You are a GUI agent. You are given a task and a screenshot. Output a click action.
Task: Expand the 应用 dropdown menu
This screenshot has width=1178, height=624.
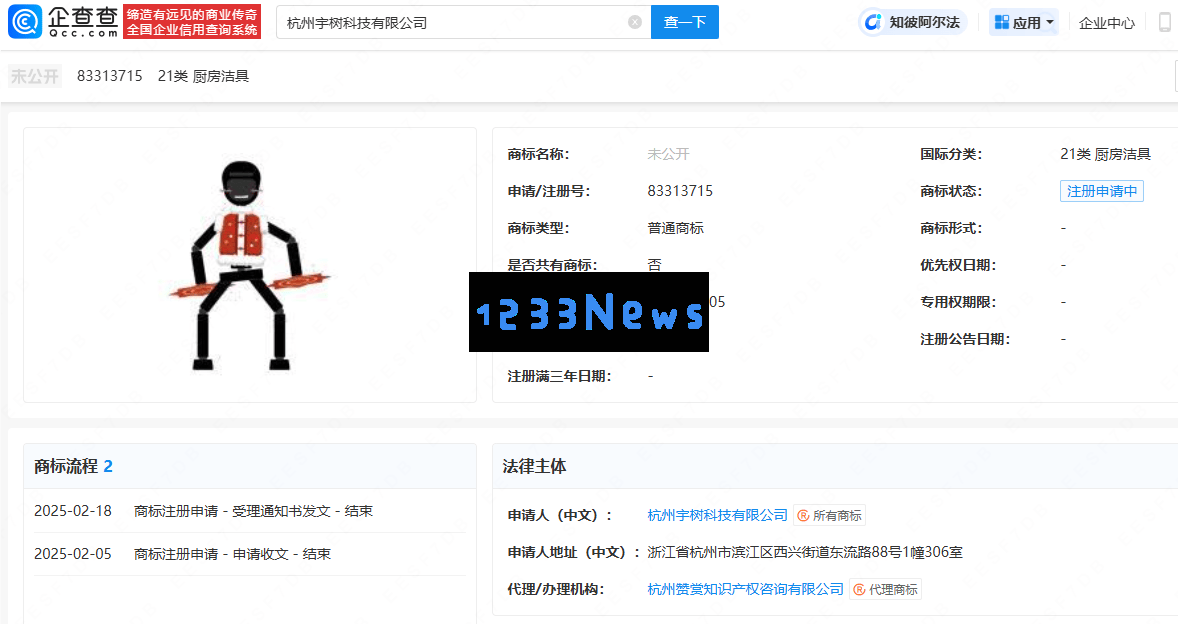point(1023,23)
